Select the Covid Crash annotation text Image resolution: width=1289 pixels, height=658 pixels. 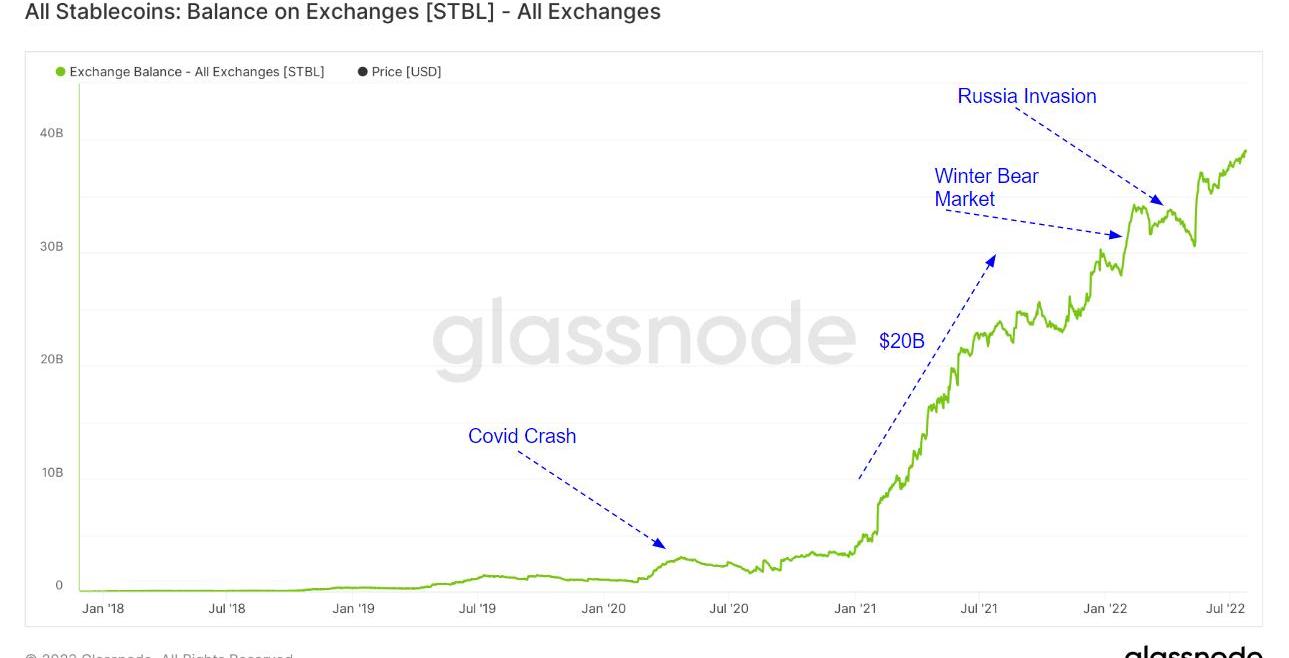(x=522, y=436)
